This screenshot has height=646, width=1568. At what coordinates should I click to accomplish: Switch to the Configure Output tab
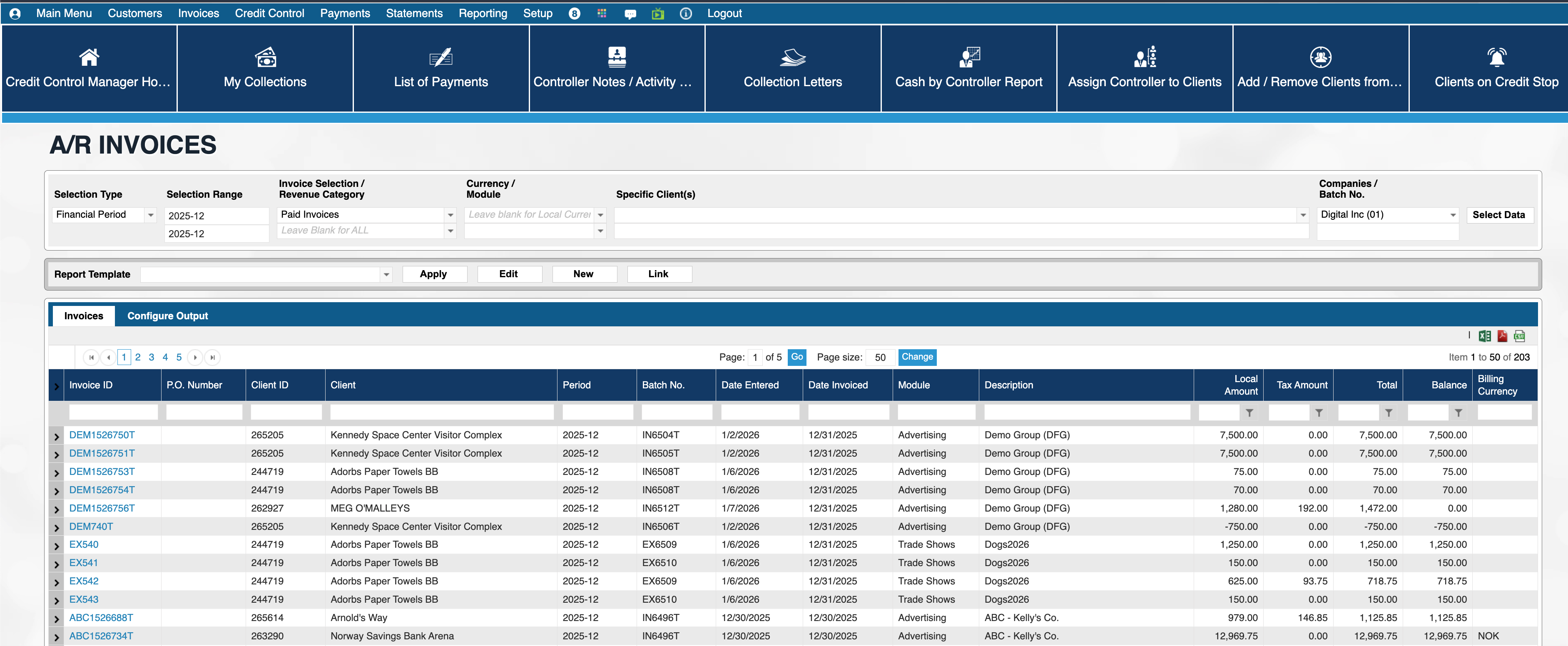(x=167, y=316)
